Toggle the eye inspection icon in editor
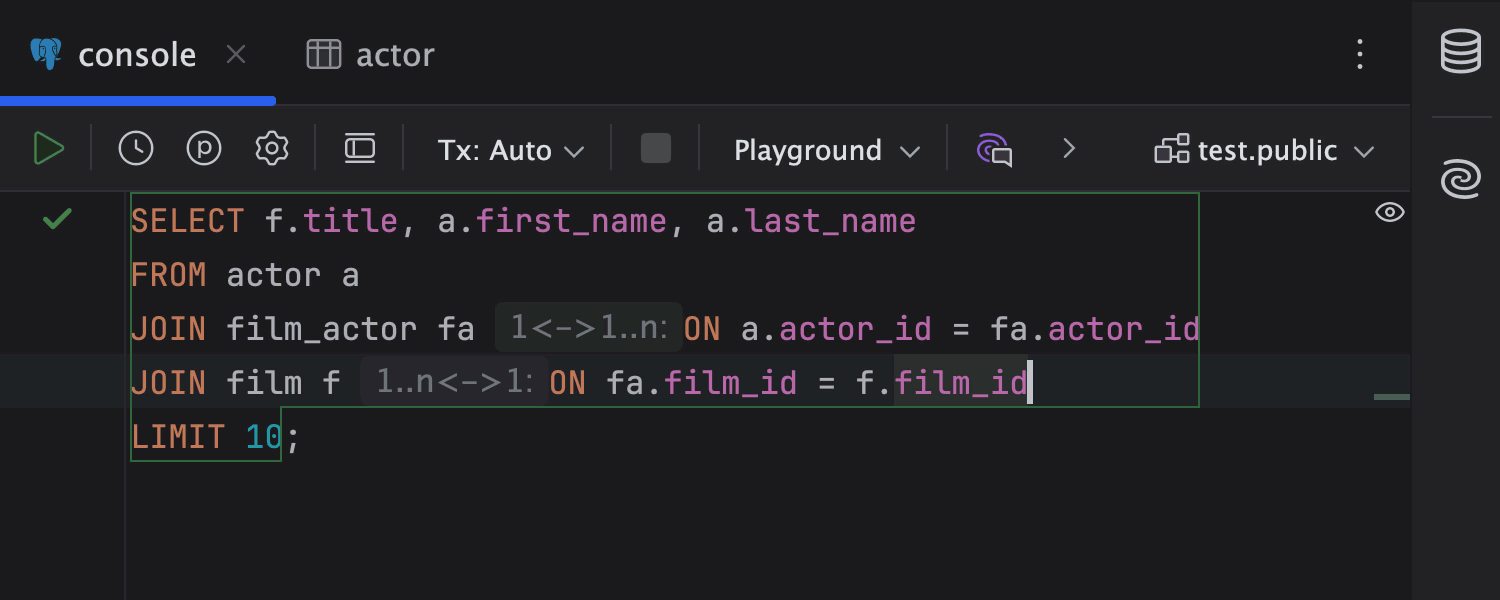Screen dimensions: 1500x600 1389,212
